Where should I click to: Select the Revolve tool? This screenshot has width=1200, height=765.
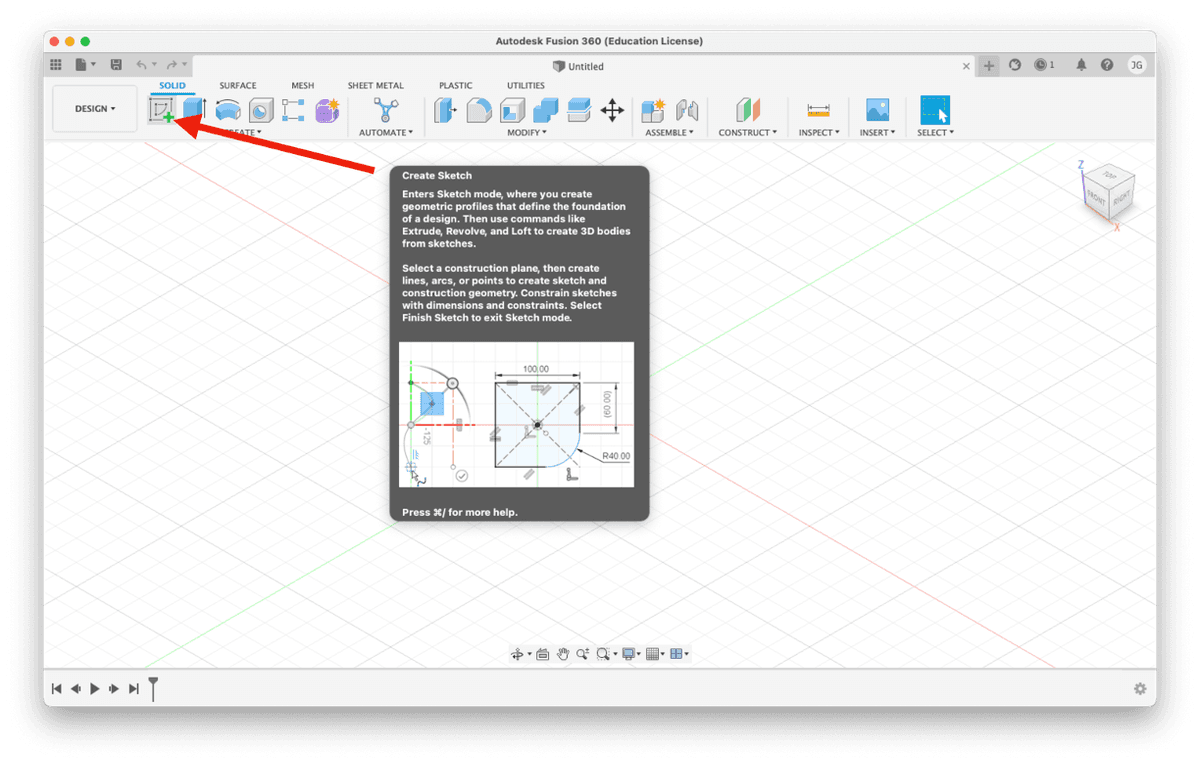(228, 110)
